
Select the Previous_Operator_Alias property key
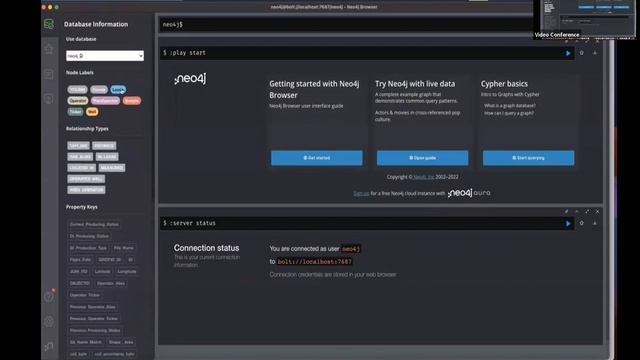pyautogui.click(x=93, y=307)
